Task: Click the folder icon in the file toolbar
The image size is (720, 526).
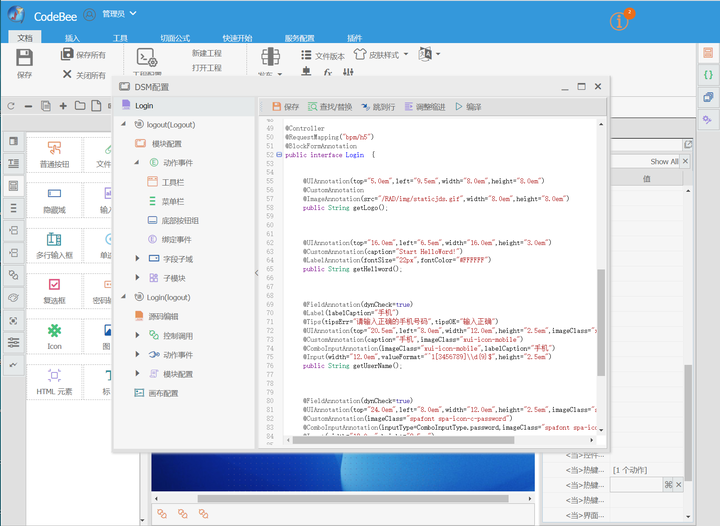Action: pos(80,106)
